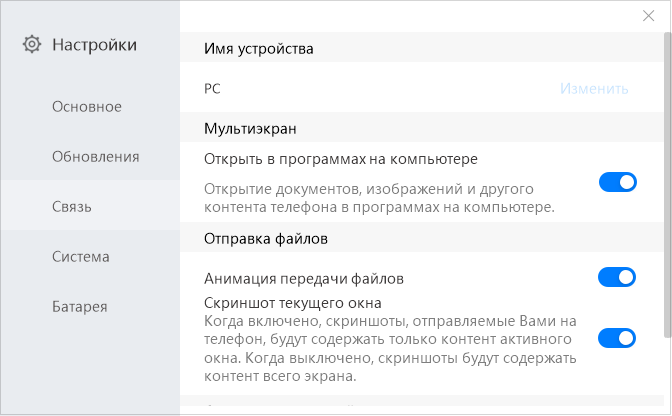Click the Анимация передачи файлов label
Viewport: 672px width, 416px height.
tap(304, 278)
